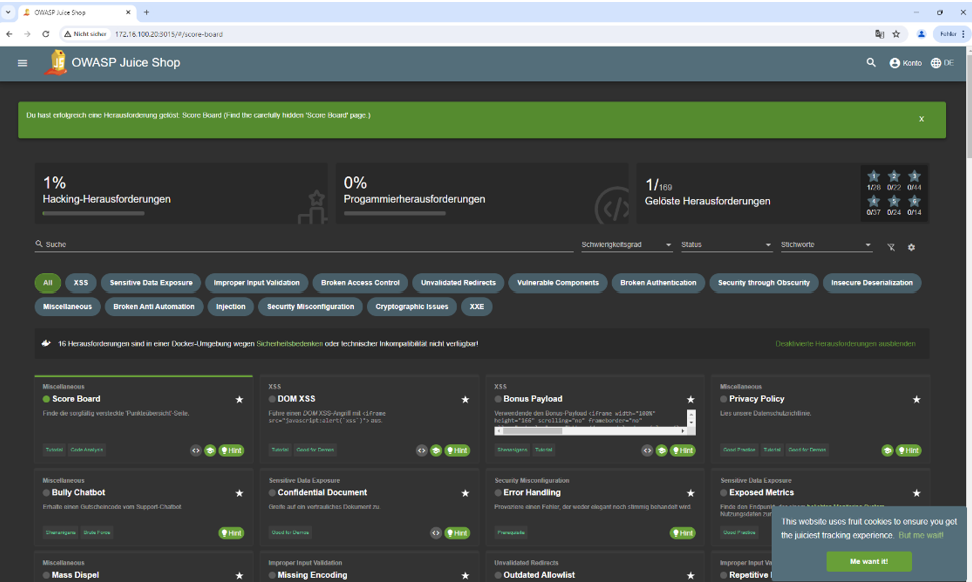
Task: Expand the Stichworte tags dropdown
Action: (826, 245)
